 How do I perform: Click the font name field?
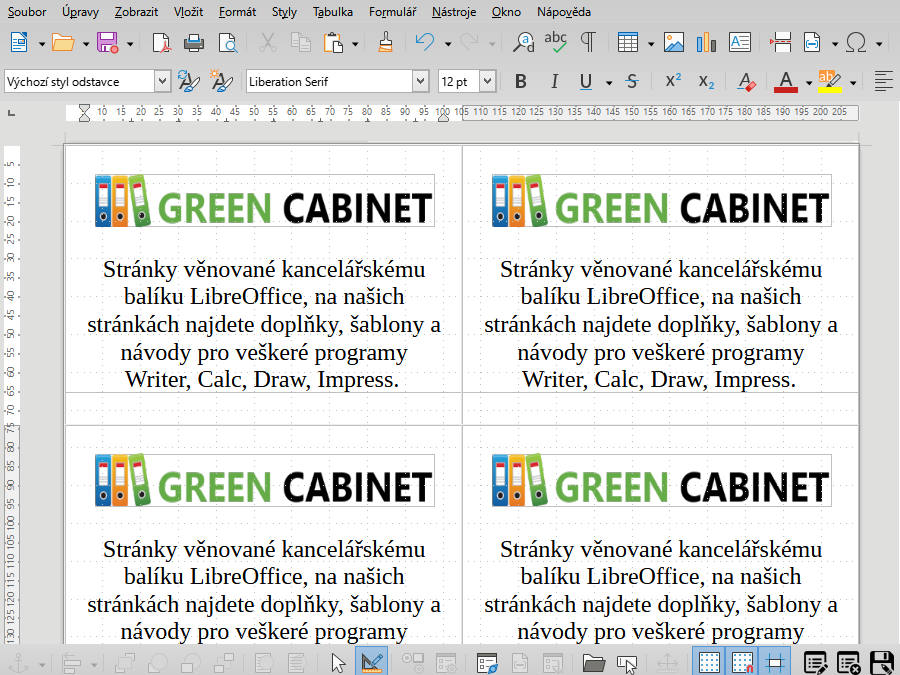tap(329, 82)
